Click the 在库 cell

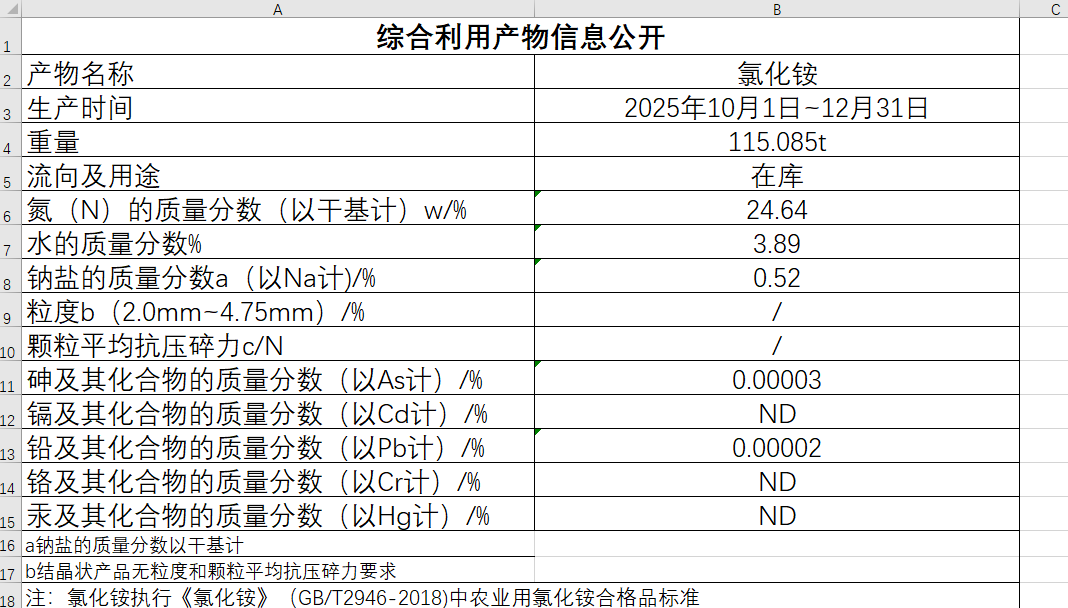777,176
